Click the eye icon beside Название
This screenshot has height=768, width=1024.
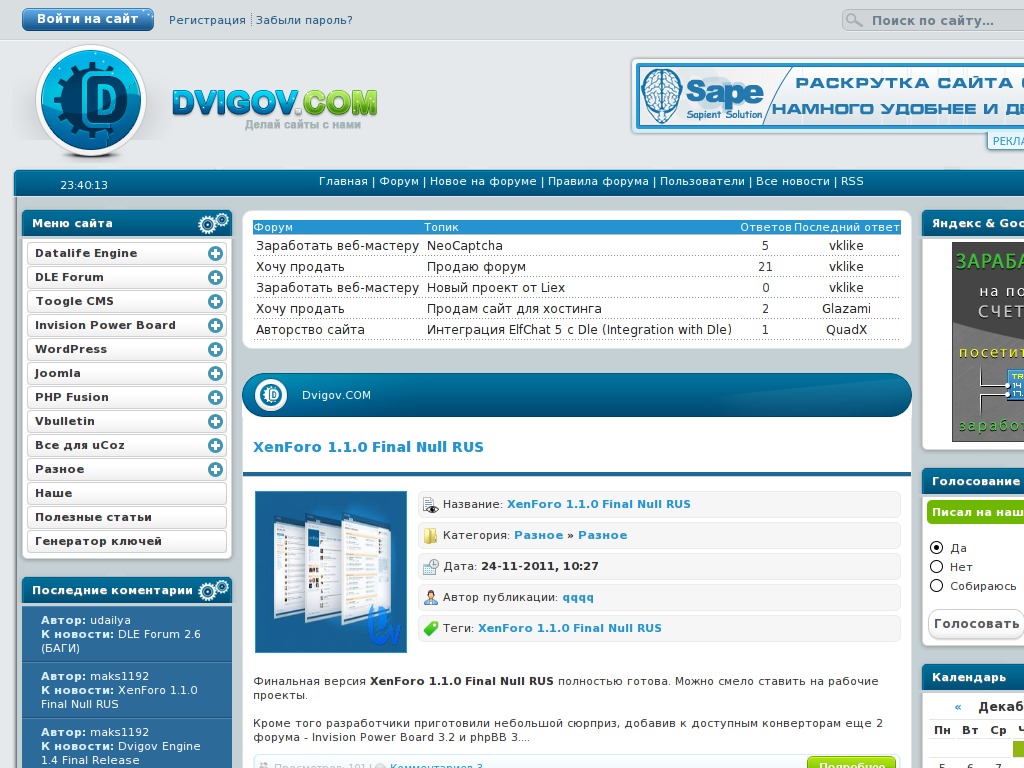[x=431, y=505]
